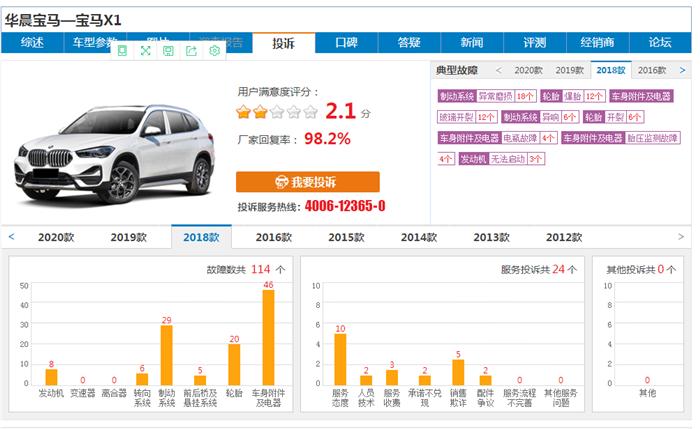Click the 服务态度 bar showing 10

pyautogui.click(x=340, y=359)
